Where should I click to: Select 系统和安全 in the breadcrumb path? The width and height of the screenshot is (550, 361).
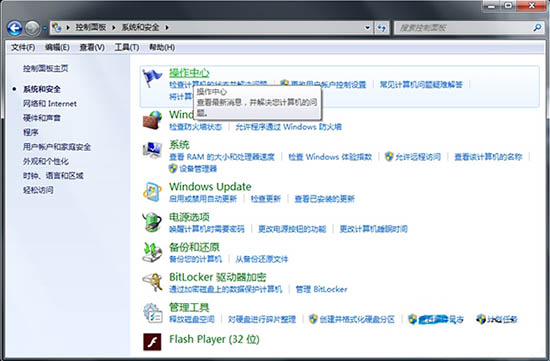pyautogui.click(x=141, y=27)
